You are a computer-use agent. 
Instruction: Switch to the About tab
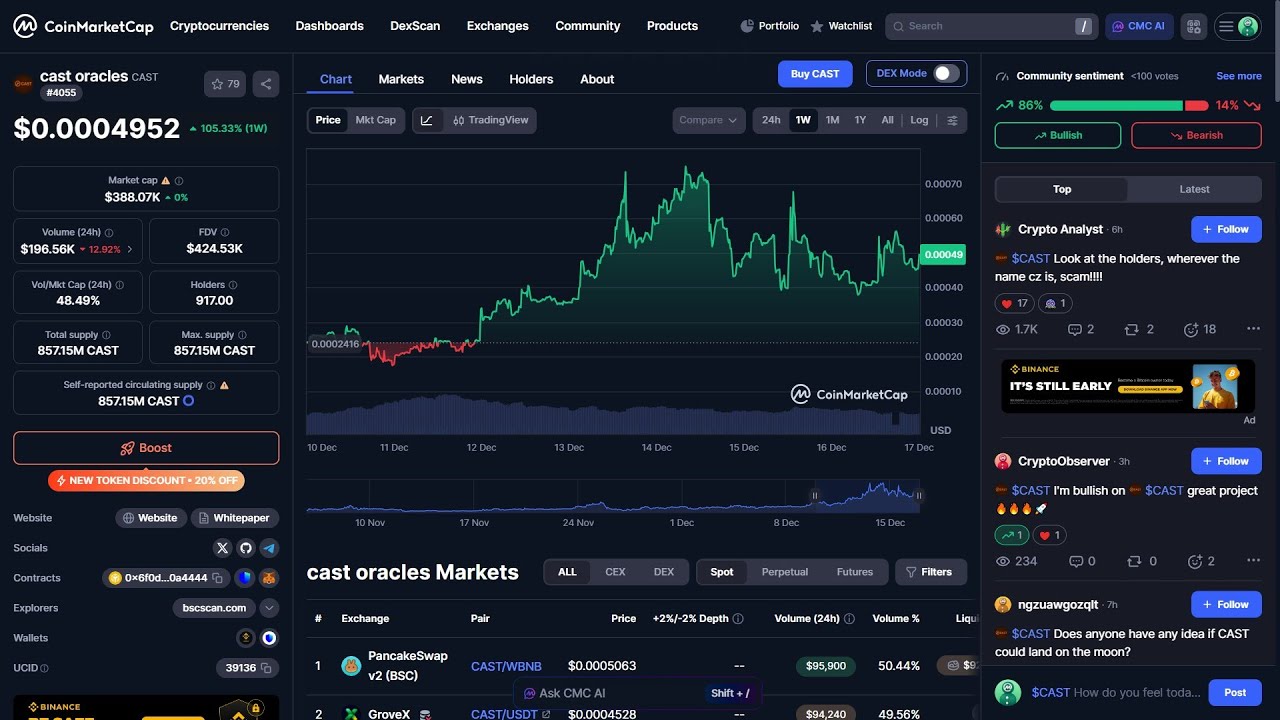[597, 79]
